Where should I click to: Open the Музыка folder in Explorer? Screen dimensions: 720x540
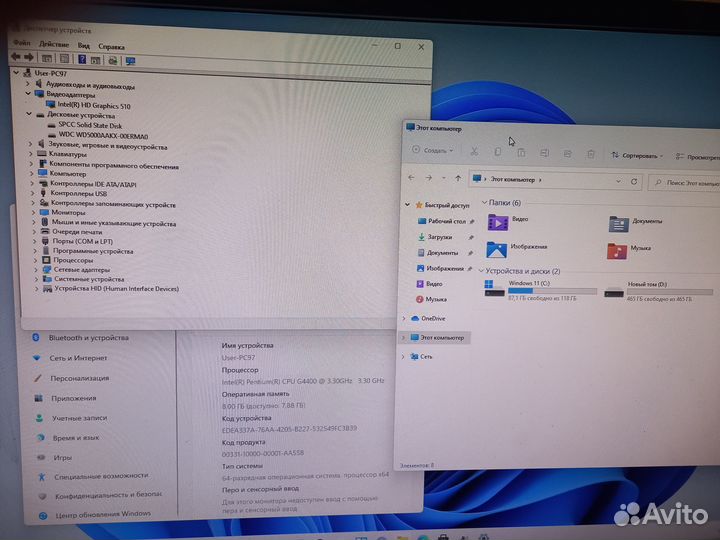click(x=629, y=251)
